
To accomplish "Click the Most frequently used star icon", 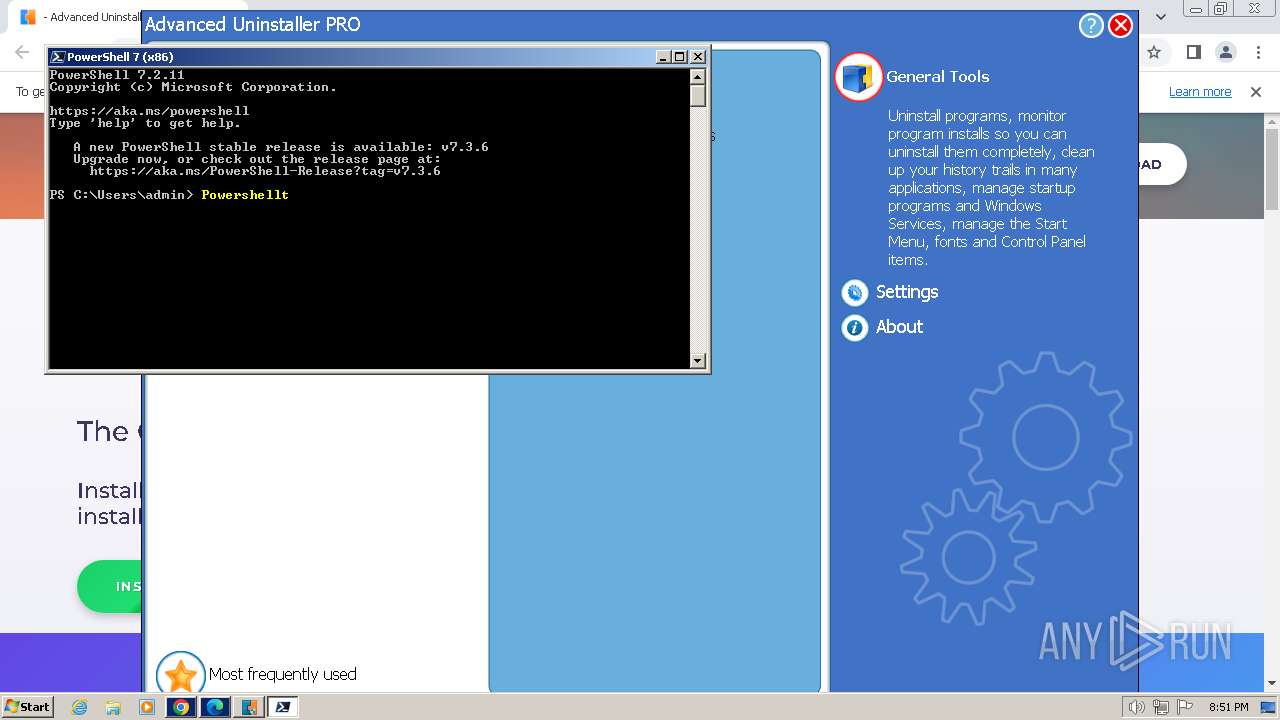I will tap(181, 675).
